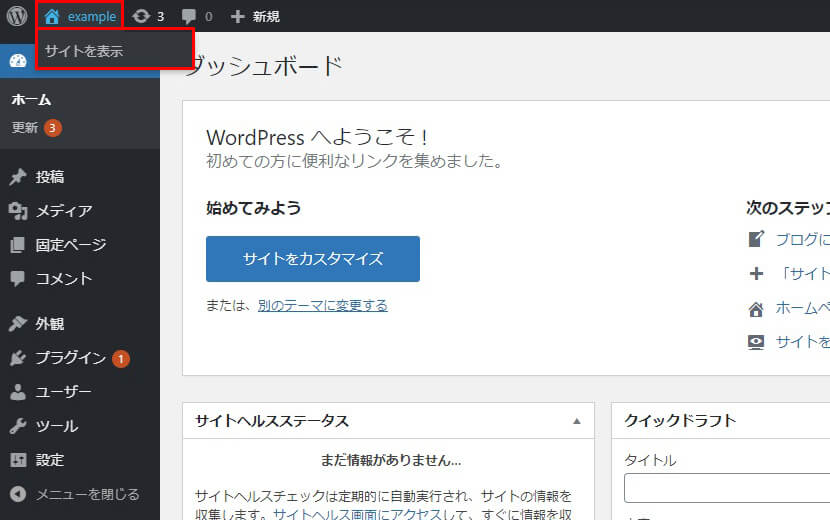The height and width of the screenshot is (520, 830).
Task: Open ツール menu
Action: coord(57,426)
